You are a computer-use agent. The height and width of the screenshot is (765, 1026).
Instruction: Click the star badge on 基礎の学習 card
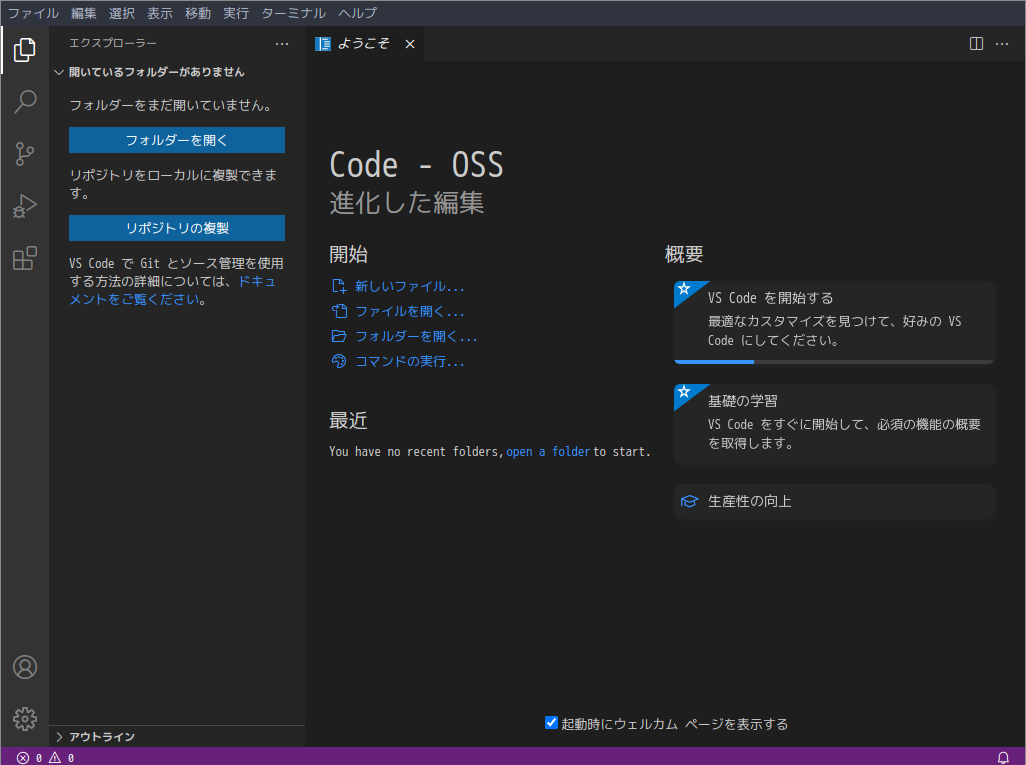coord(684,391)
